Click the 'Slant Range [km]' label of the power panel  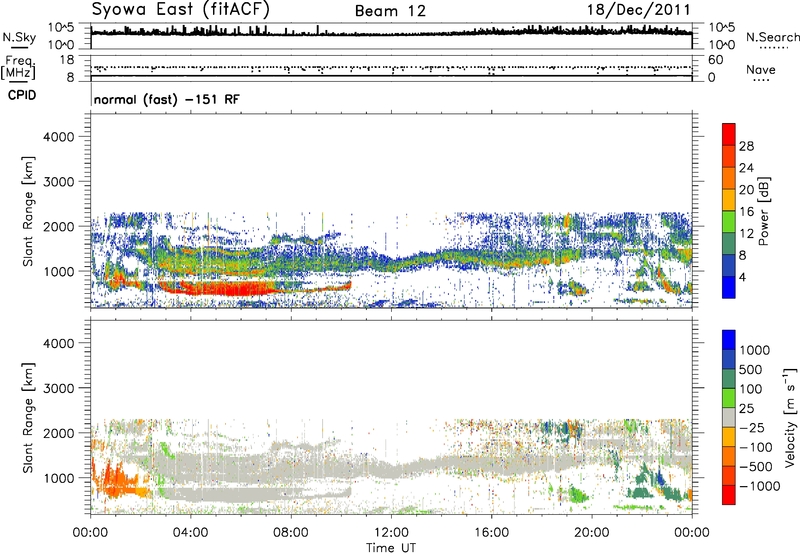28,211
